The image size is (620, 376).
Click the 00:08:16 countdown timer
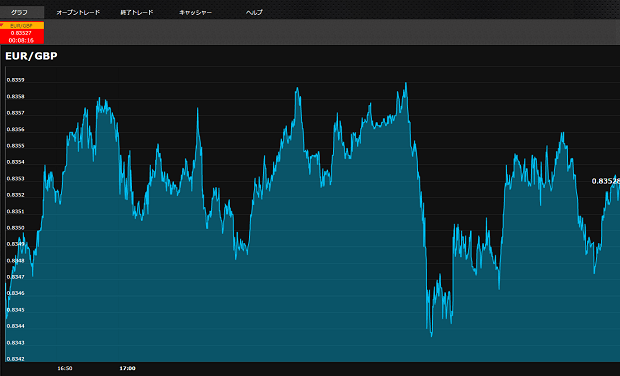pyautogui.click(x=21, y=40)
